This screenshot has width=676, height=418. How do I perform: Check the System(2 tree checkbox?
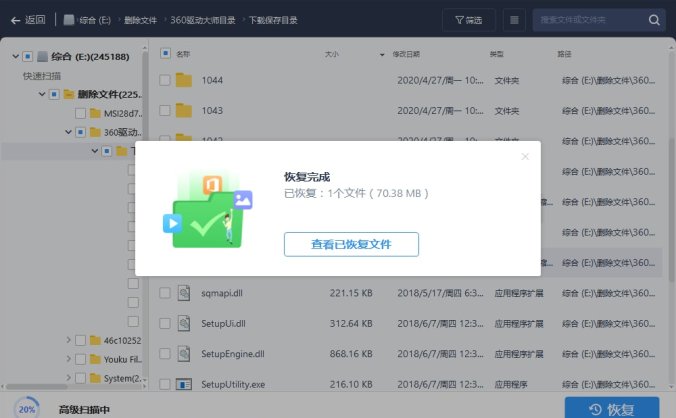click(x=80, y=378)
